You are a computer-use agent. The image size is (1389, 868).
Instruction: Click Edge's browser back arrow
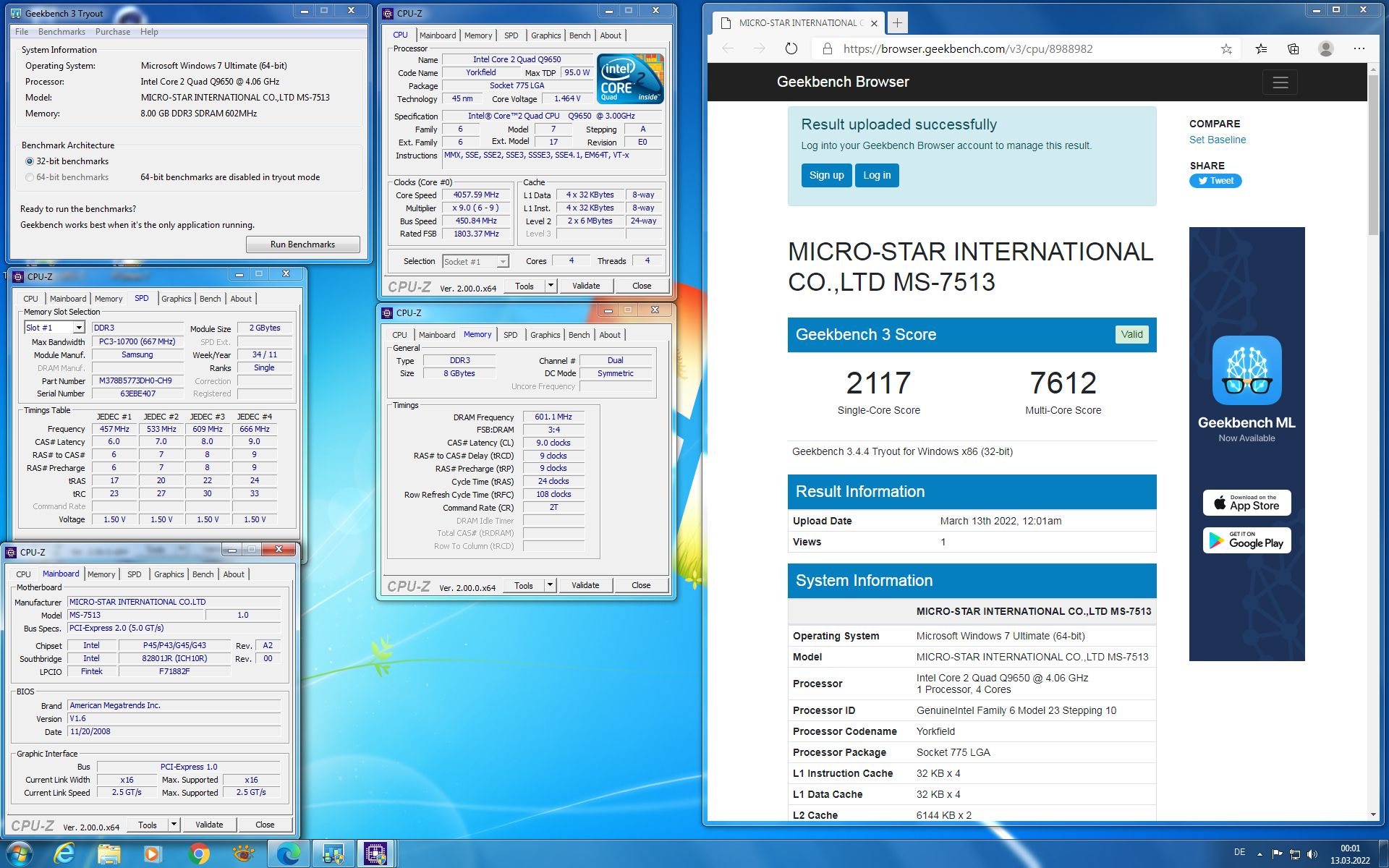[x=728, y=48]
